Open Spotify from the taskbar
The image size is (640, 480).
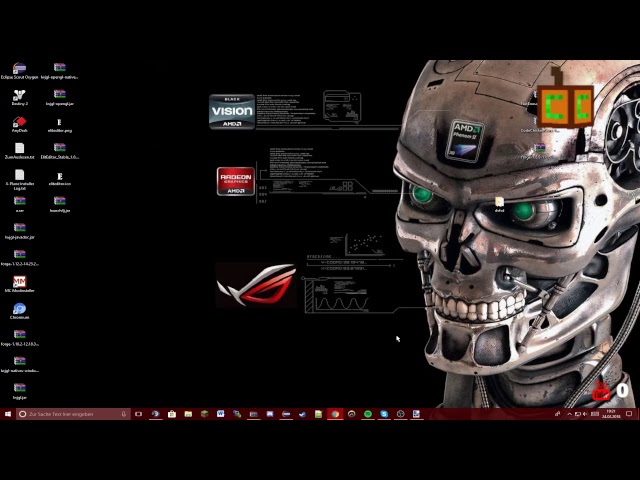(368, 414)
